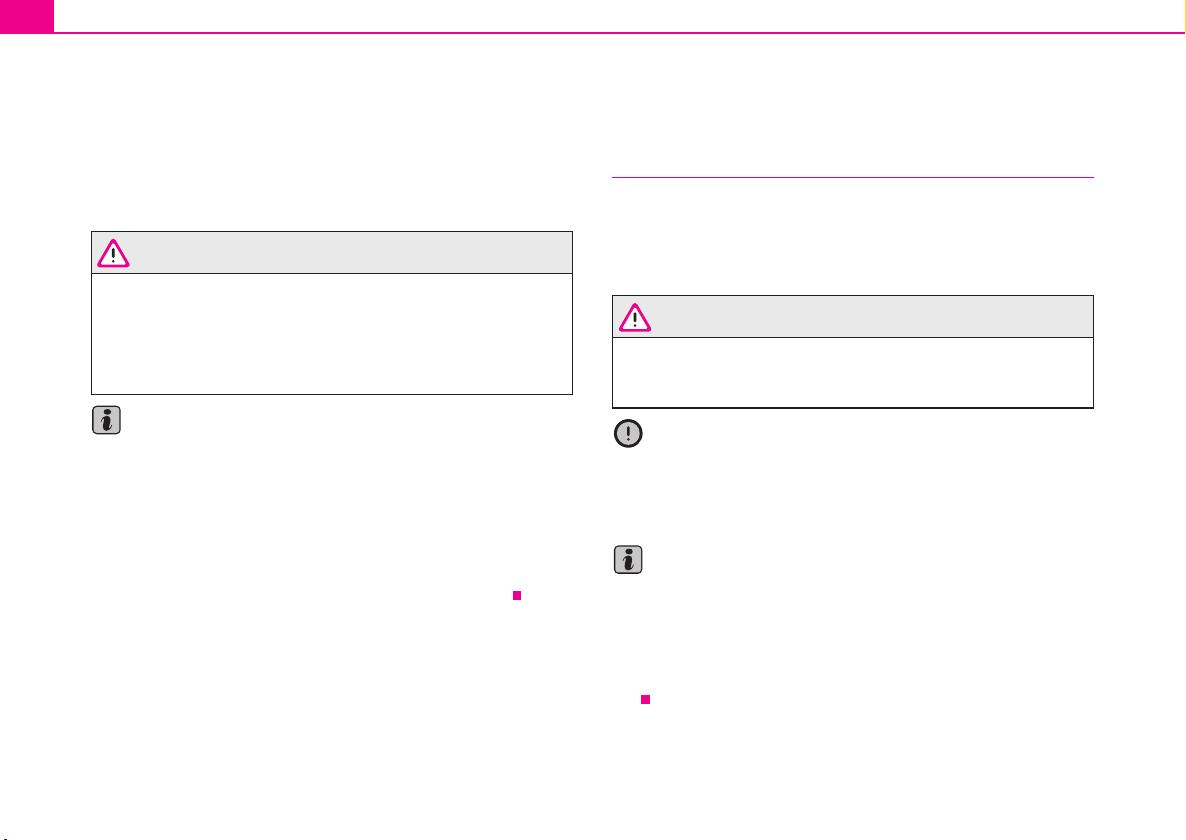Image resolution: width=1186 pixels, height=840 pixels.
Task: Click the small black mark at the page's bottom-left corner
Action: pyautogui.click(x=4, y=837)
